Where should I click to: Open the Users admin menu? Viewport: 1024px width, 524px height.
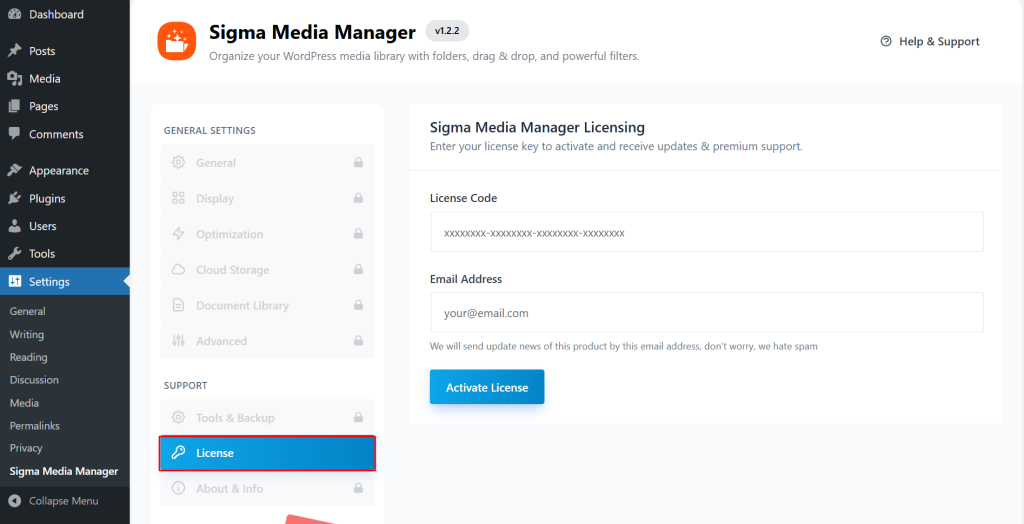coord(65,226)
